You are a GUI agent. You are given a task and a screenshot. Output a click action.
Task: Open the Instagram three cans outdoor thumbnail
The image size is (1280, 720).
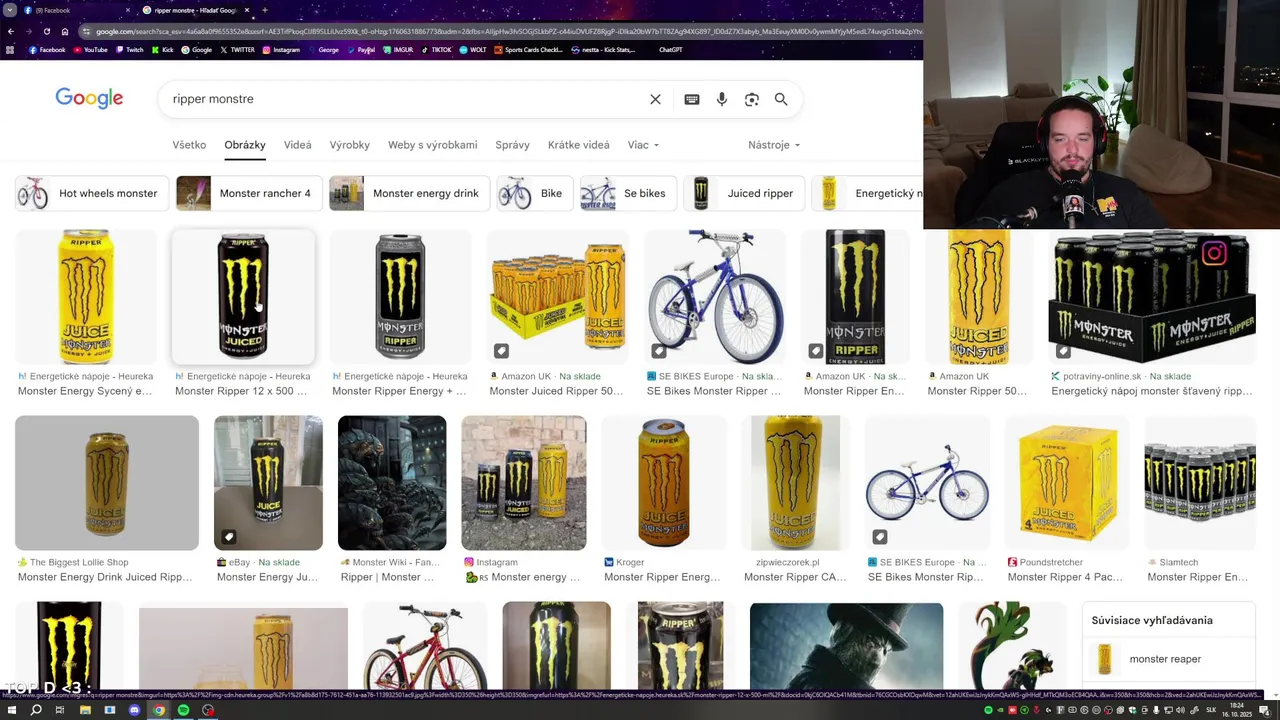pyautogui.click(x=524, y=483)
